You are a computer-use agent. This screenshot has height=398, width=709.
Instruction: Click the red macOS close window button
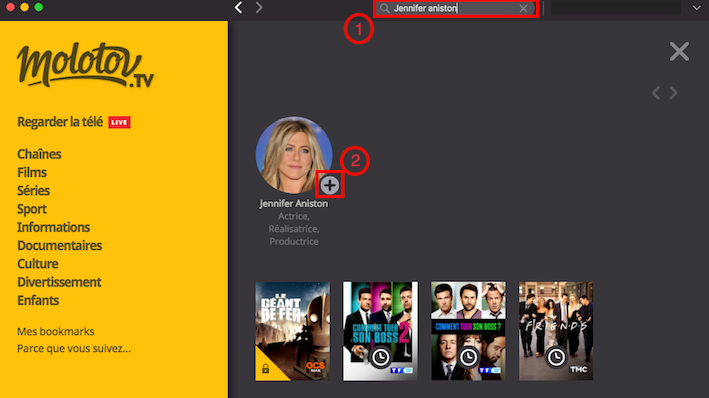pos(10,7)
